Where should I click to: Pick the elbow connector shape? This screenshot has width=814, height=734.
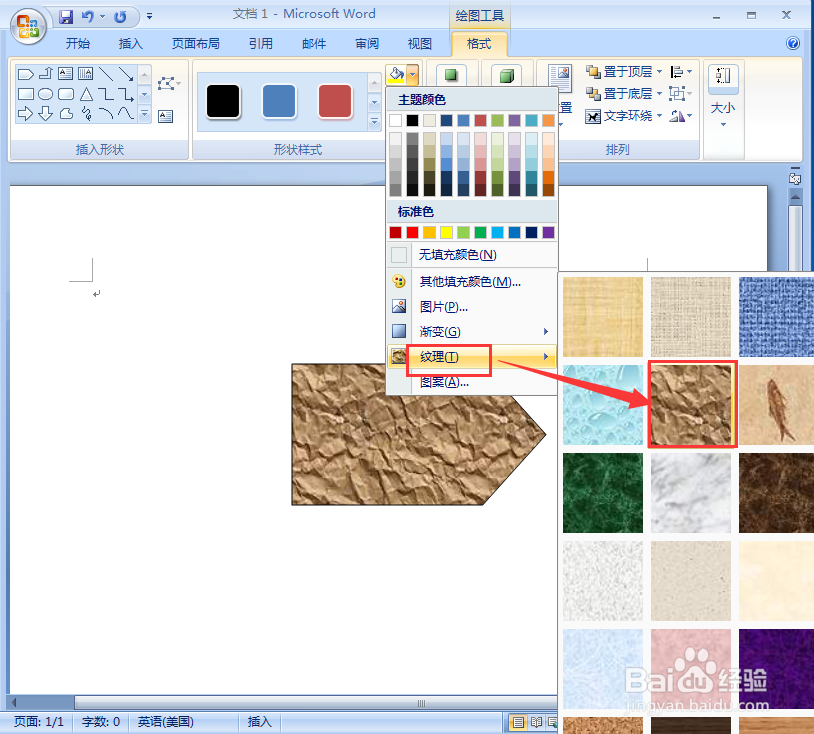[x=106, y=94]
